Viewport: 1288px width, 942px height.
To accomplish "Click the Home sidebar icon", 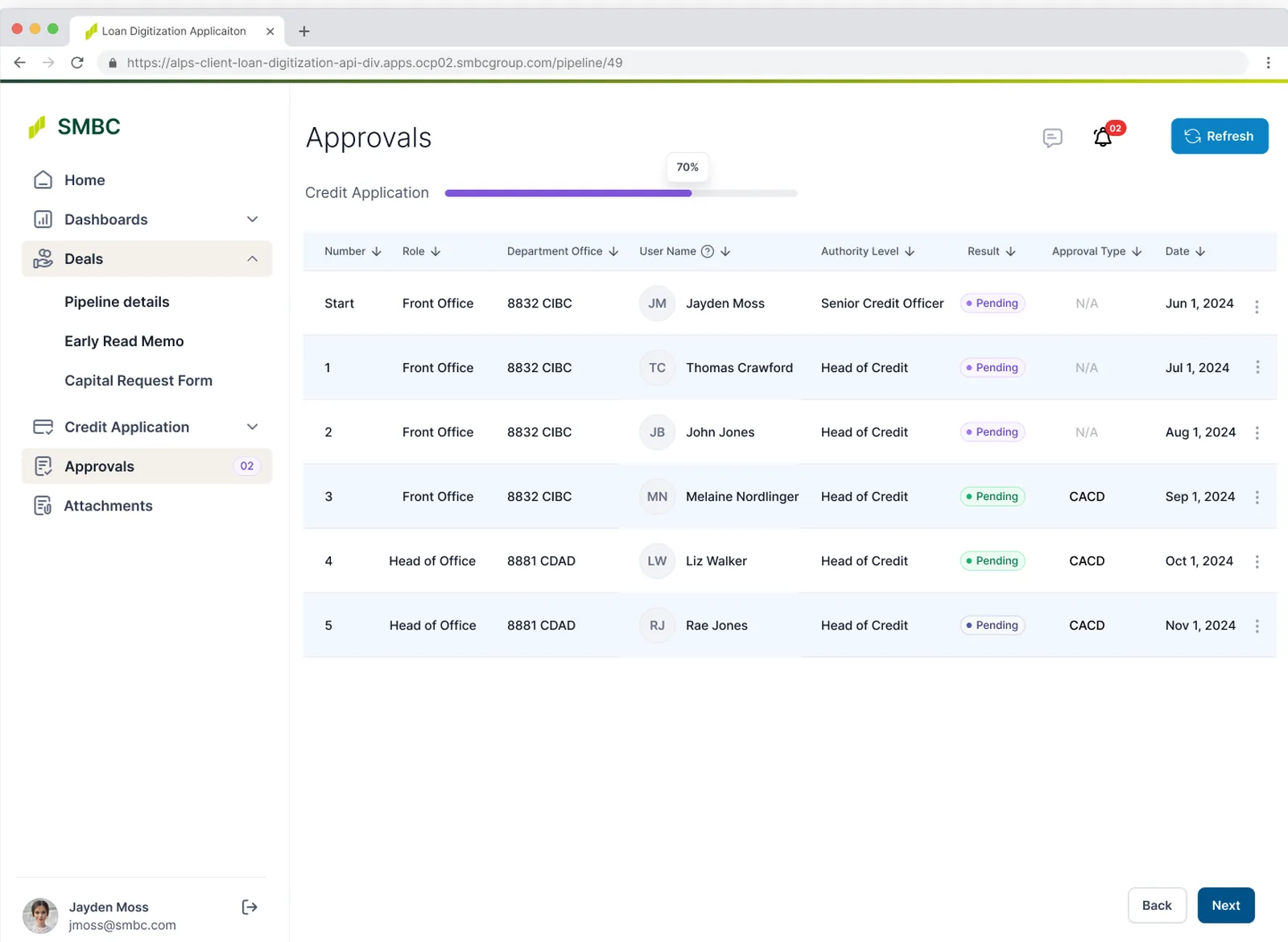I will point(43,180).
